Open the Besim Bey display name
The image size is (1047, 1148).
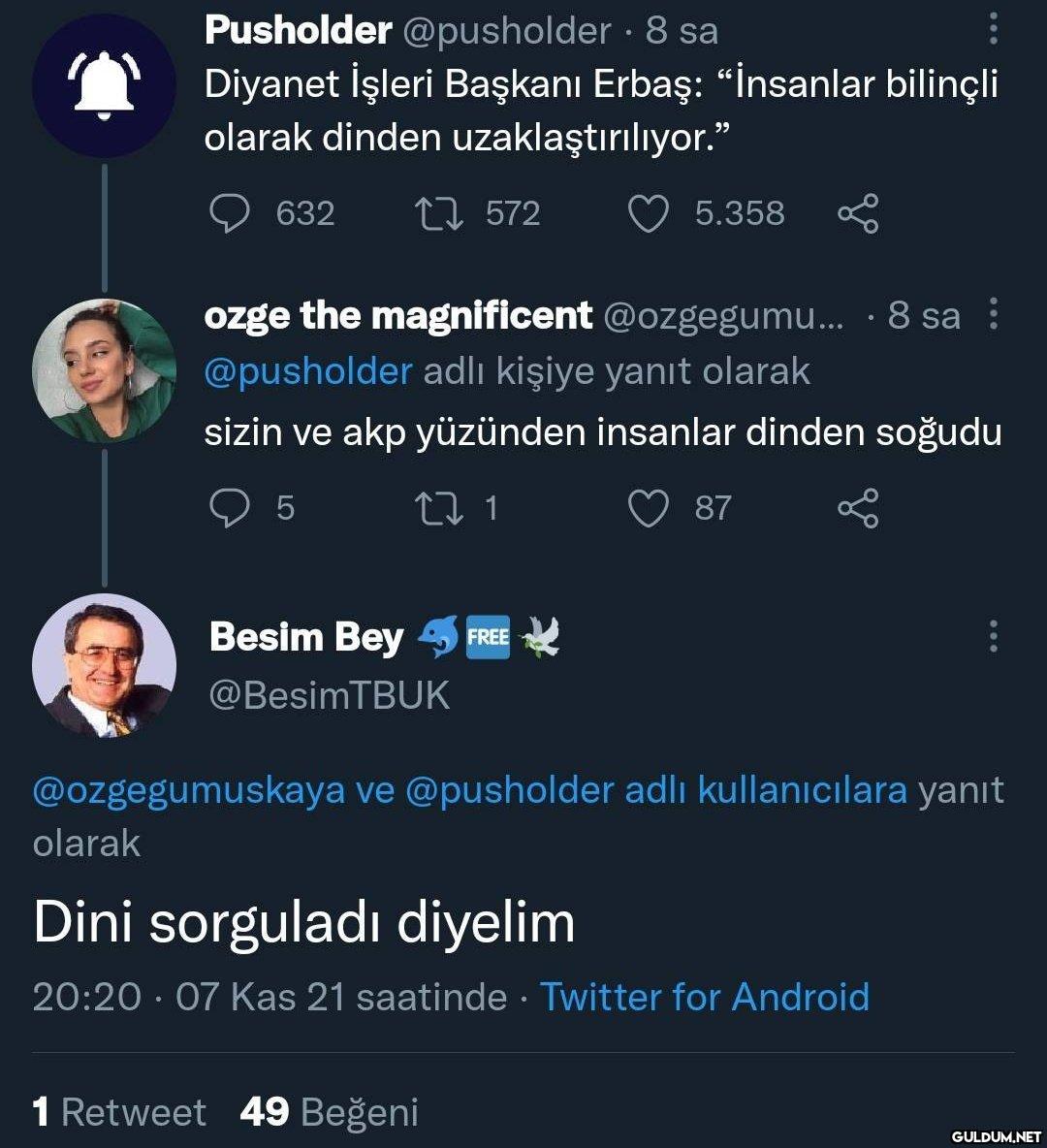[x=306, y=637]
